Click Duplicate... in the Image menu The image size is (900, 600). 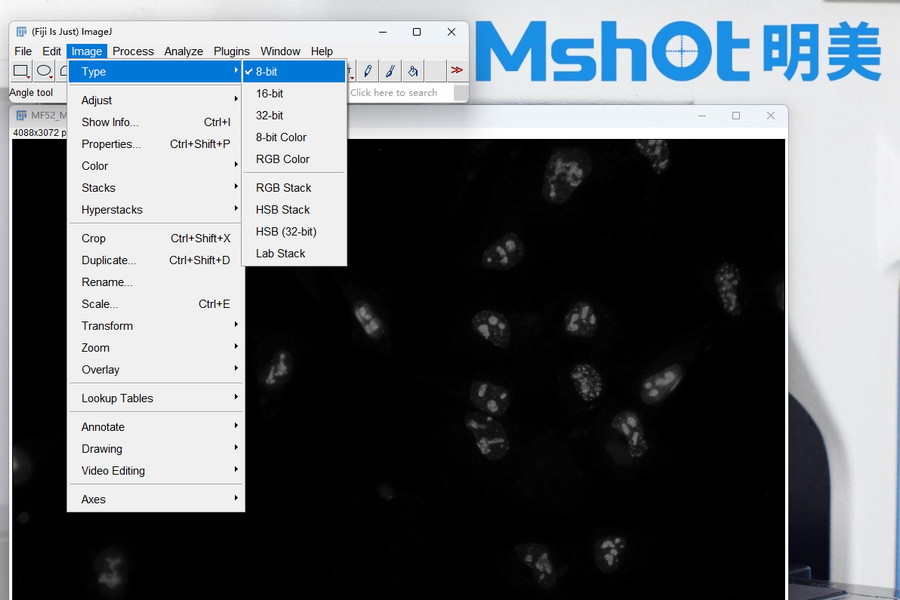pyautogui.click(x=108, y=260)
